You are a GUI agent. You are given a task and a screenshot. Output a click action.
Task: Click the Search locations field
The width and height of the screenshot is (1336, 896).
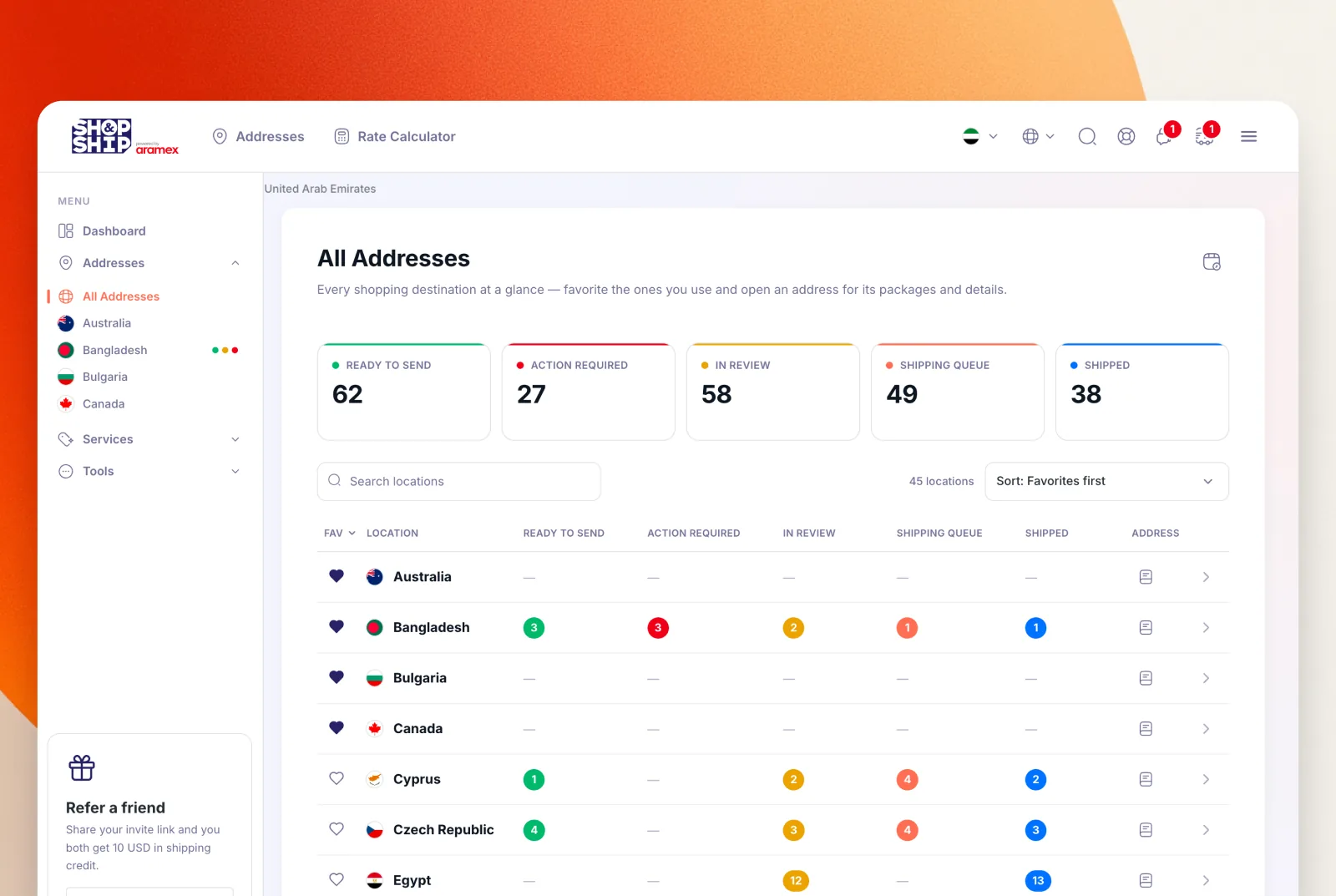coord(458,482)
